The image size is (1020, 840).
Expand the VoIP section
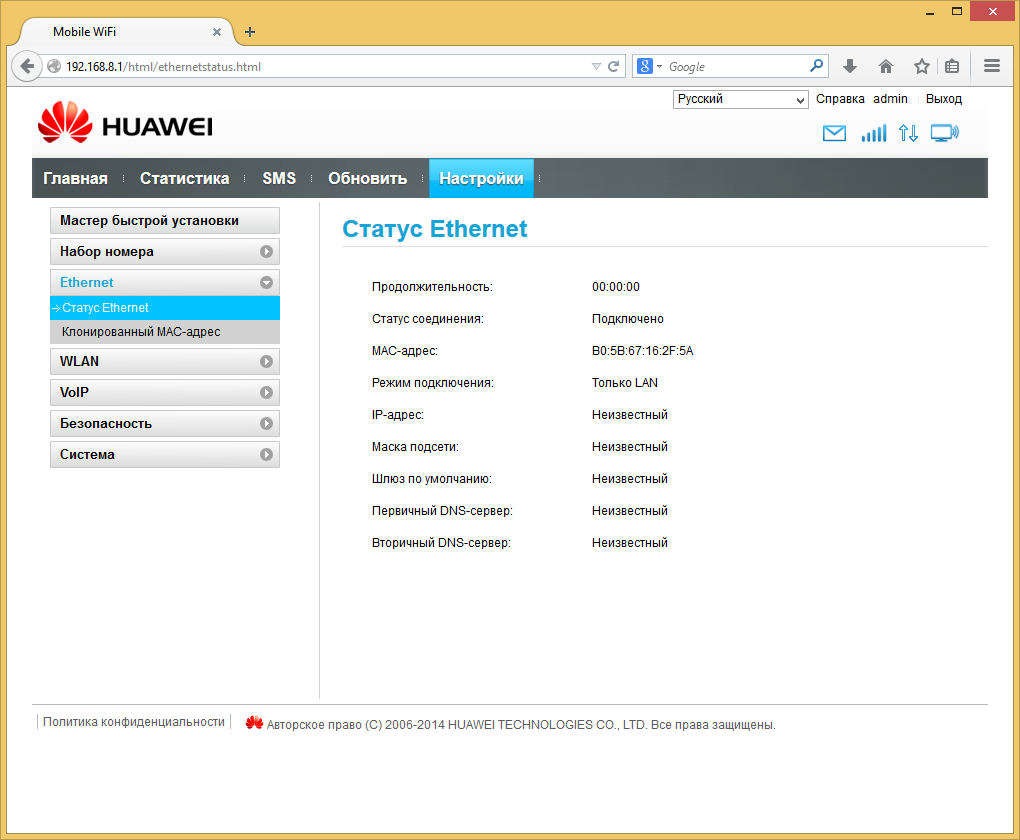[x=165, y=392]
